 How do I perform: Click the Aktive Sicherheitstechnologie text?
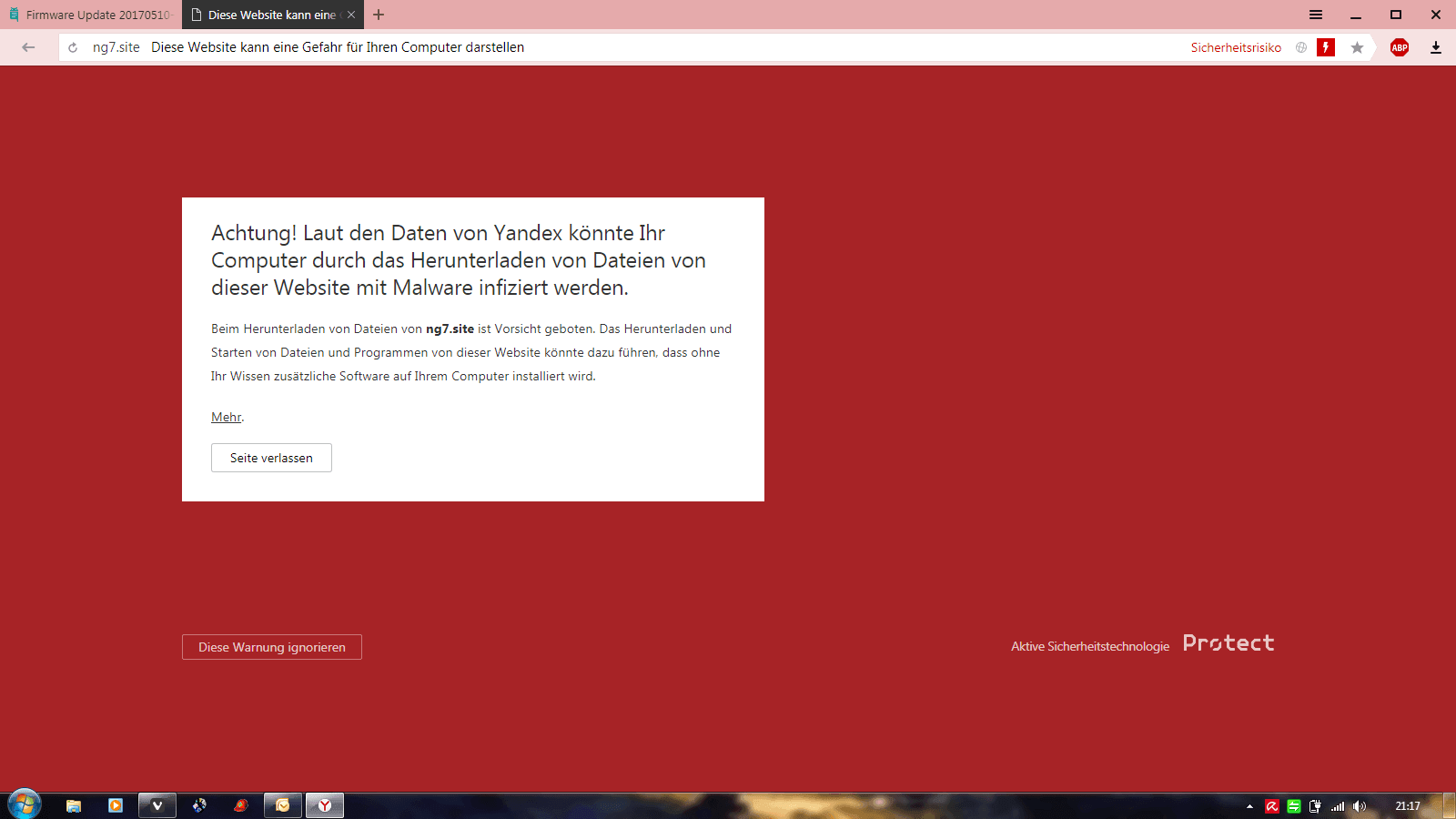(1090, 646)
